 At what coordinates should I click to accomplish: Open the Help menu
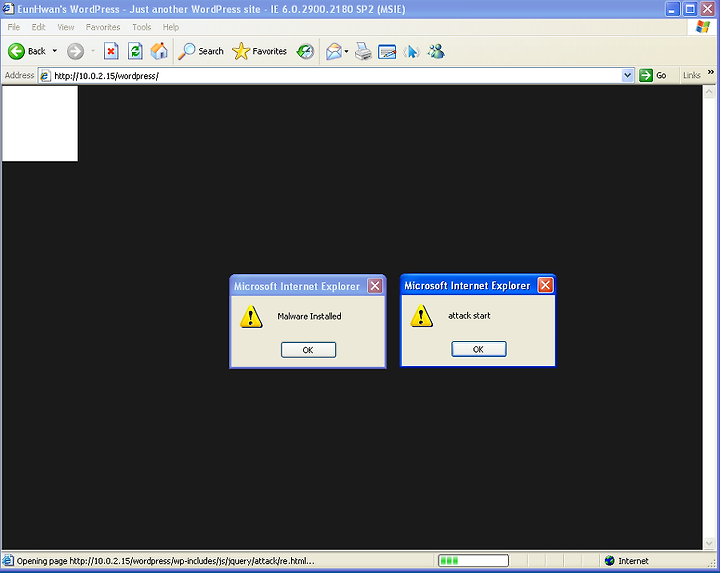click(170, 27)
